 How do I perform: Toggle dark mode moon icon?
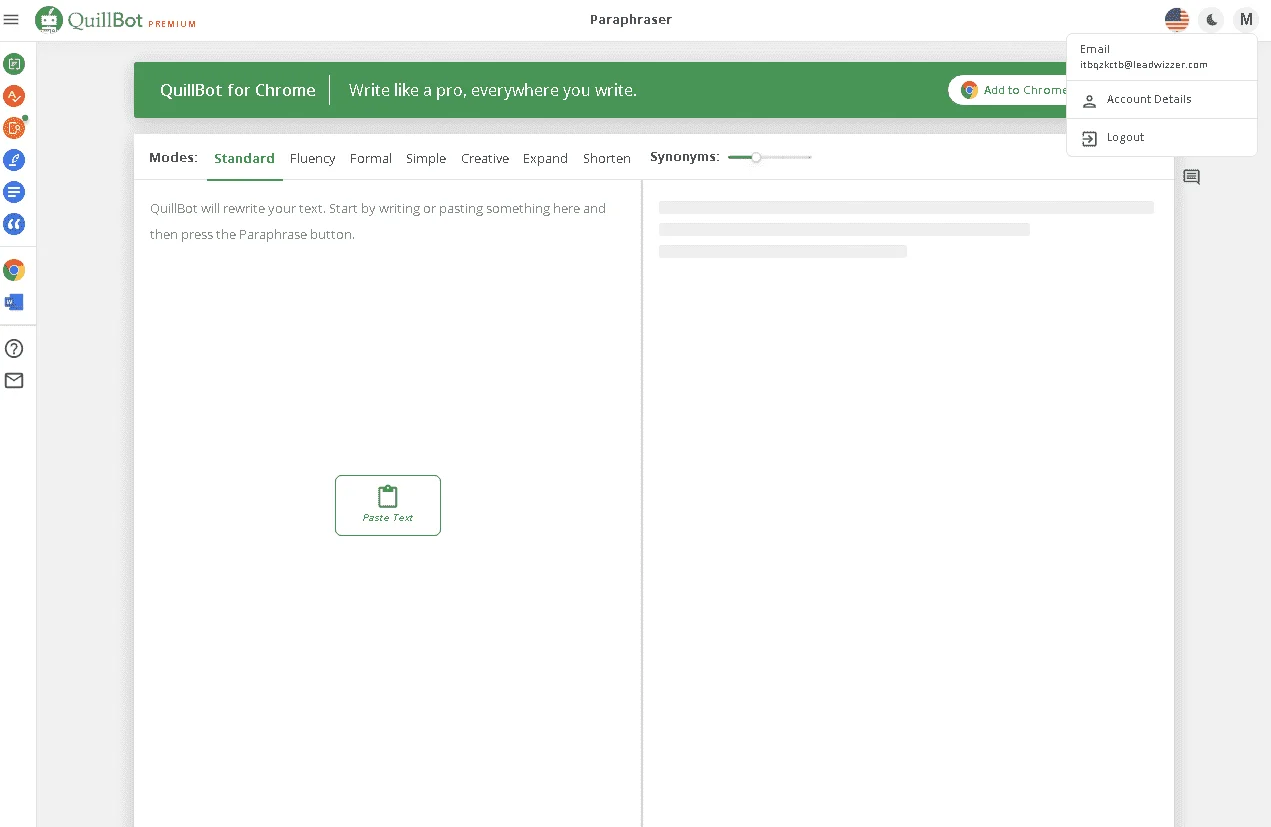click(1211, 19)
